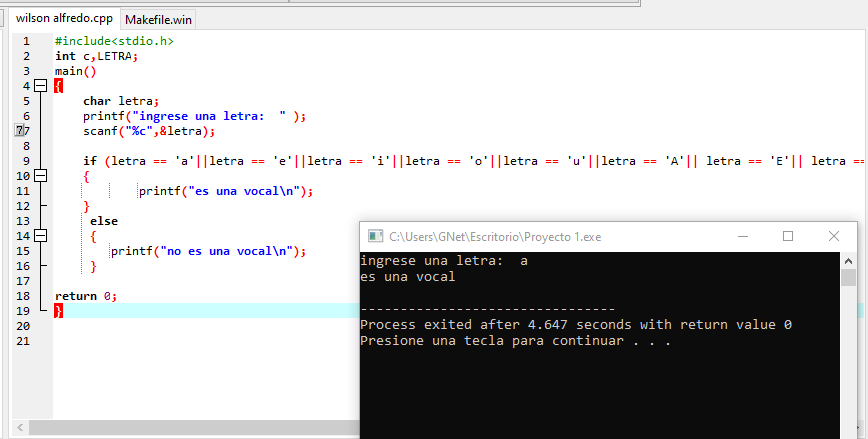
Task: Click the editor horizontal scrollbar track
Action: [200, 428]
